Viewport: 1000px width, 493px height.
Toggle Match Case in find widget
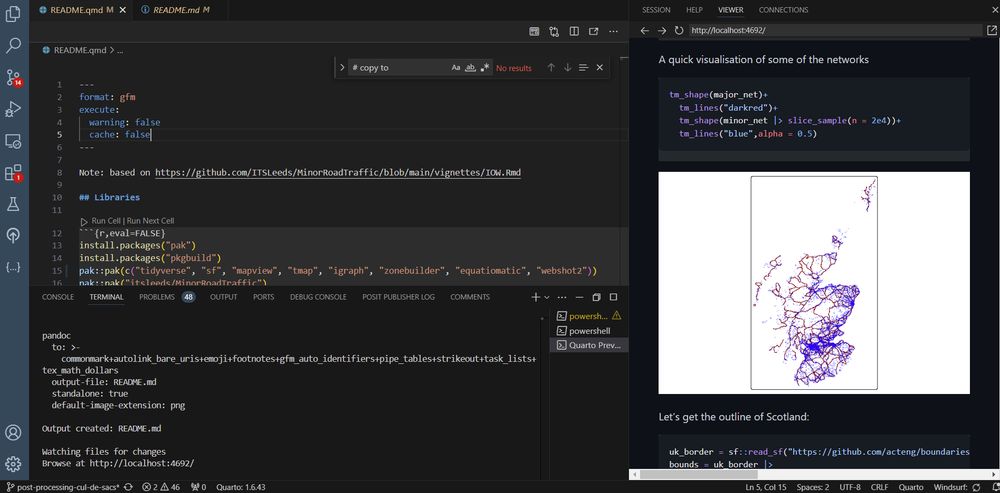(x=455, y=68)
